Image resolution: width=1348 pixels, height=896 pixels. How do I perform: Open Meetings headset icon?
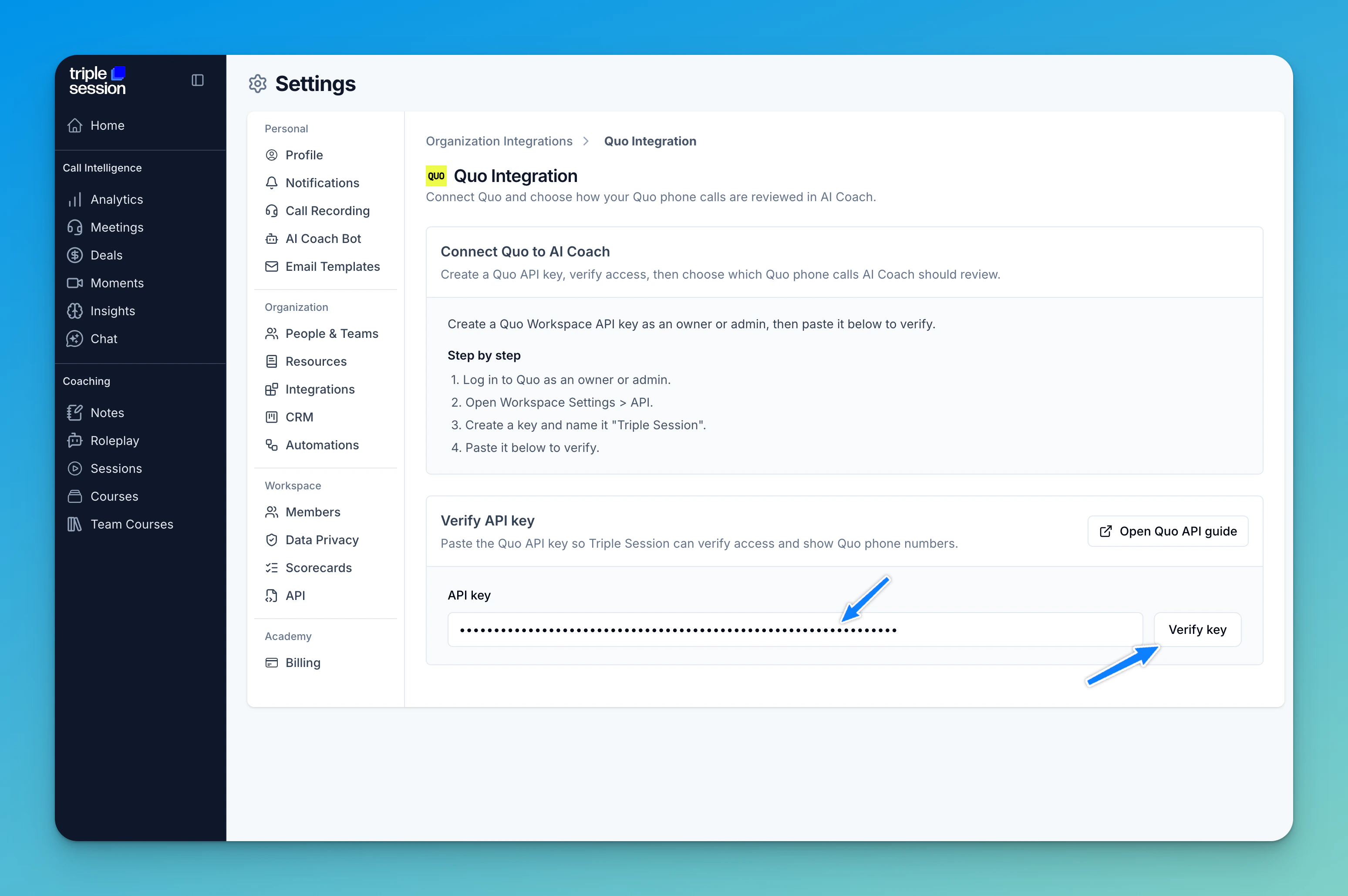(x=75, y=227)
